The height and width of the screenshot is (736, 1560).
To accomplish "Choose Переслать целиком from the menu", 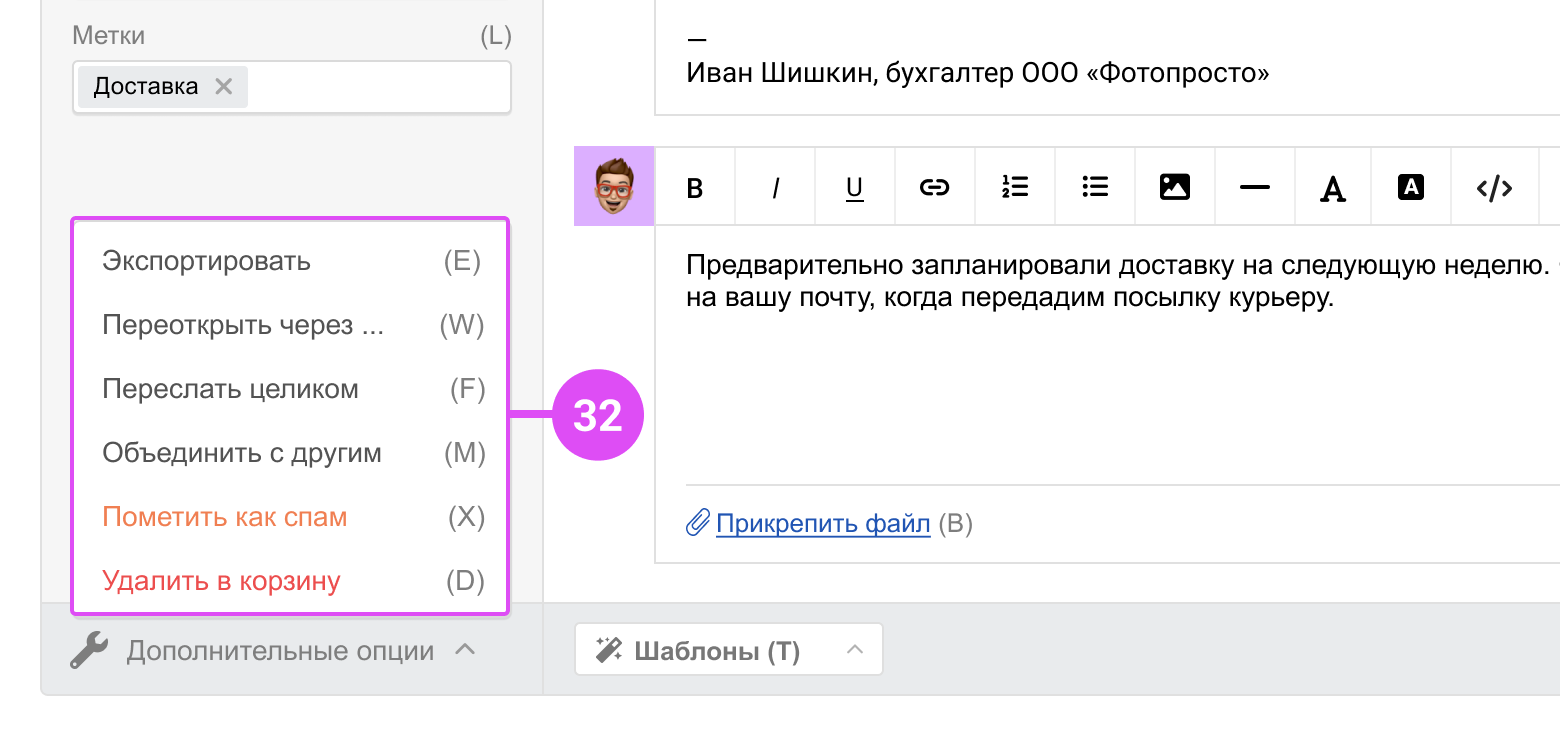I will 291,390.
